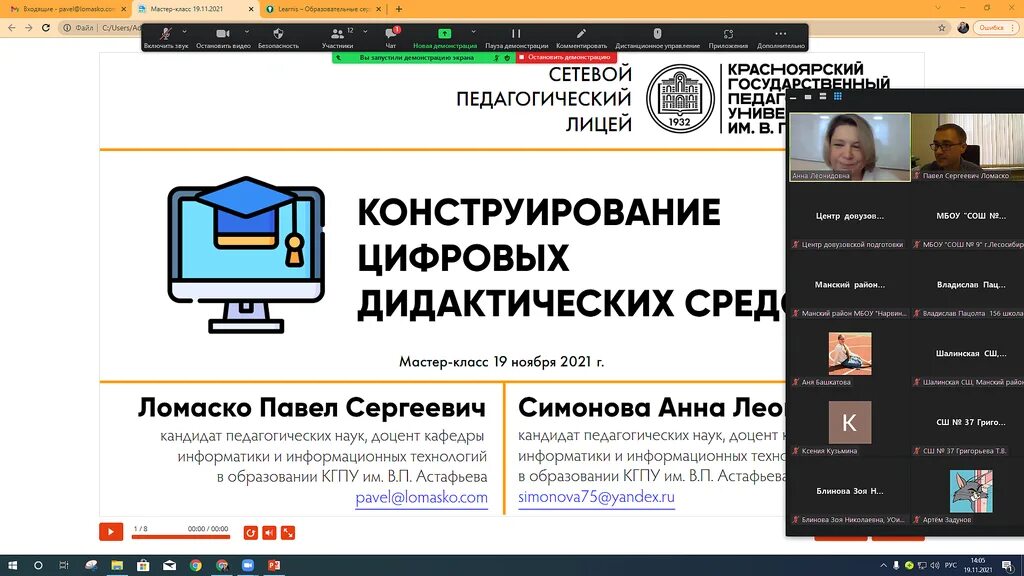
Task: Click microphone icon in green sharing banner
Action: (496, 57)
